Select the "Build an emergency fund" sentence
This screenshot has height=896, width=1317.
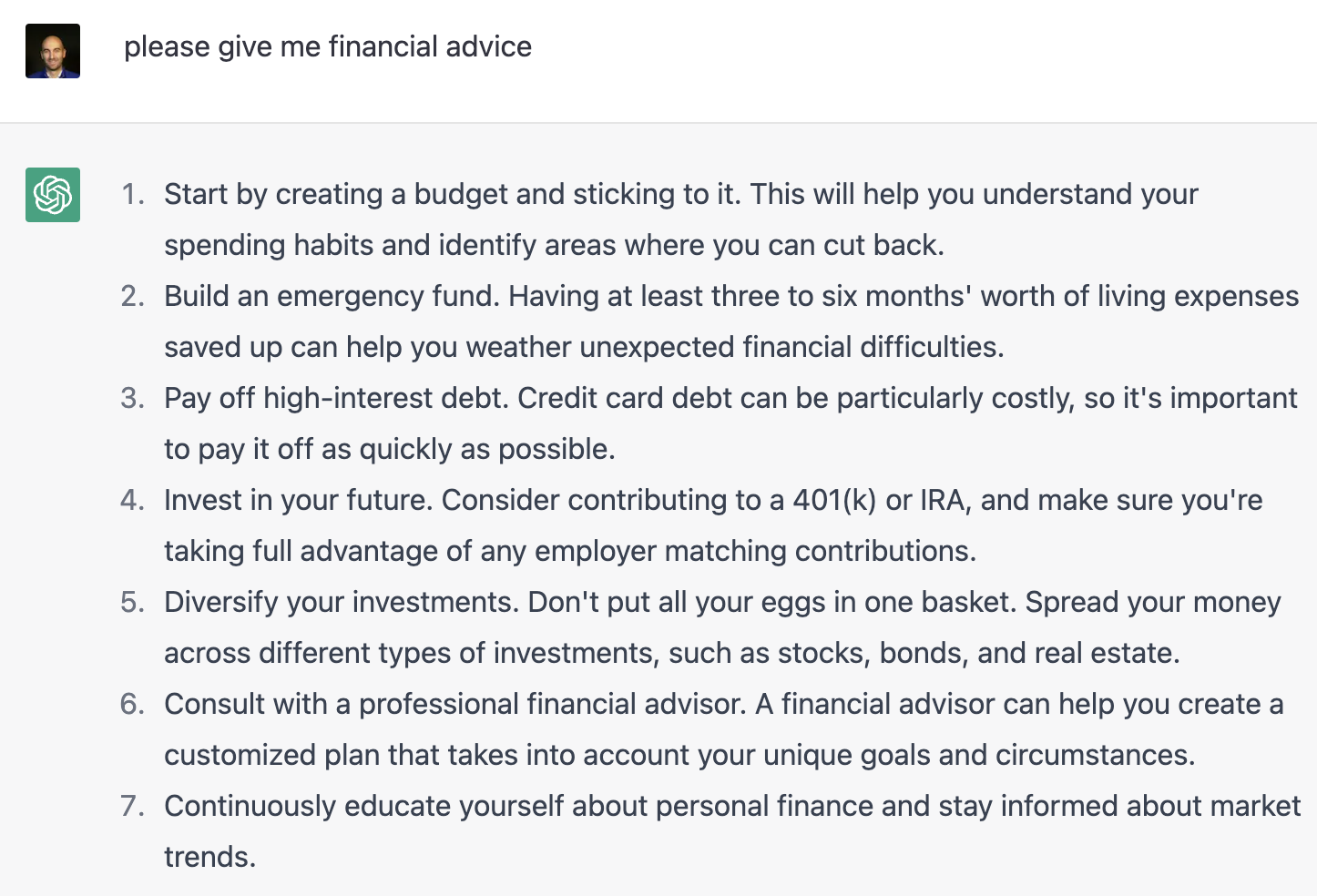[332, 296]
